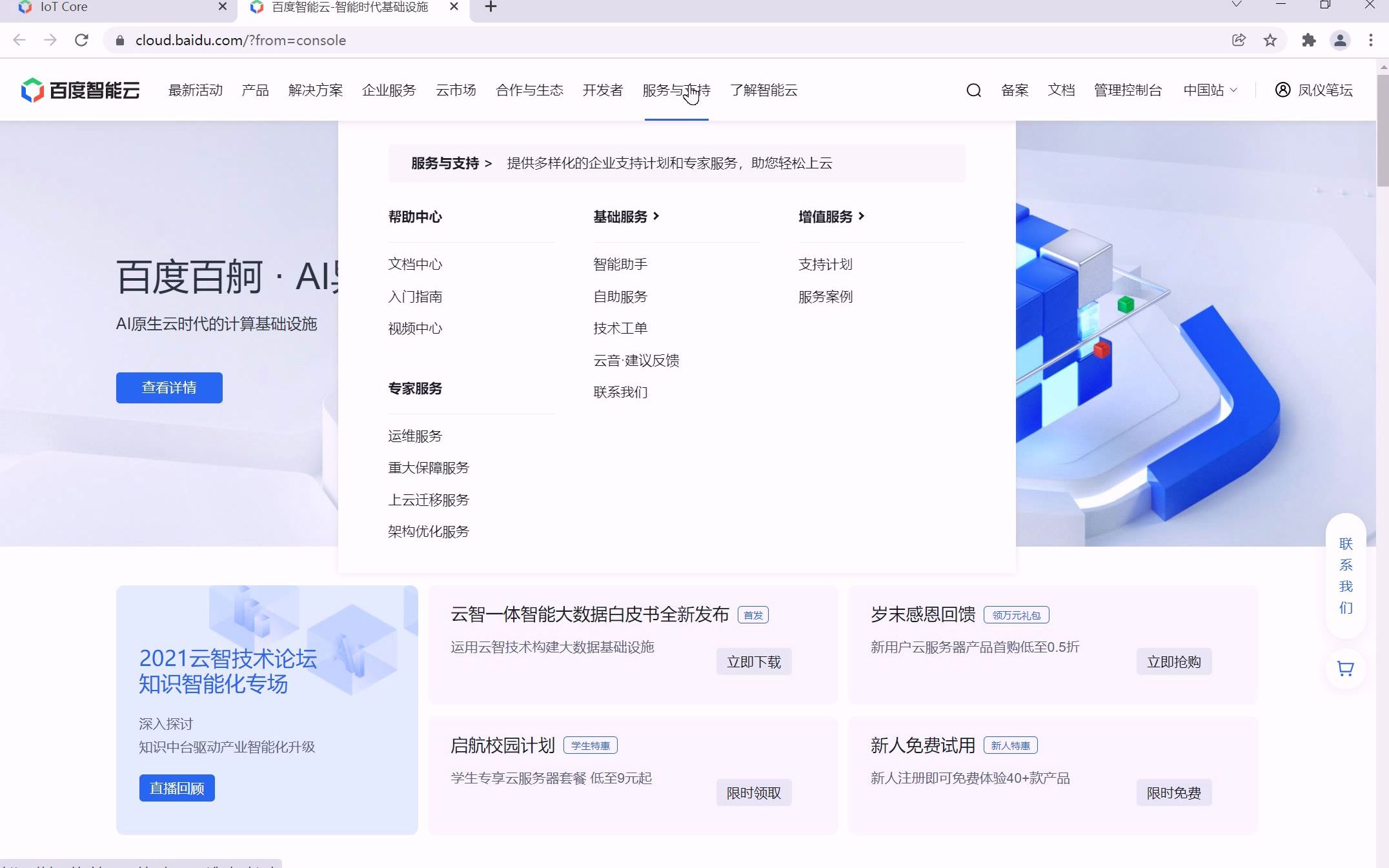Click the 领万元礼包 tag
This screenshot has width=1389, height=868.
(x=1017, y=615)
